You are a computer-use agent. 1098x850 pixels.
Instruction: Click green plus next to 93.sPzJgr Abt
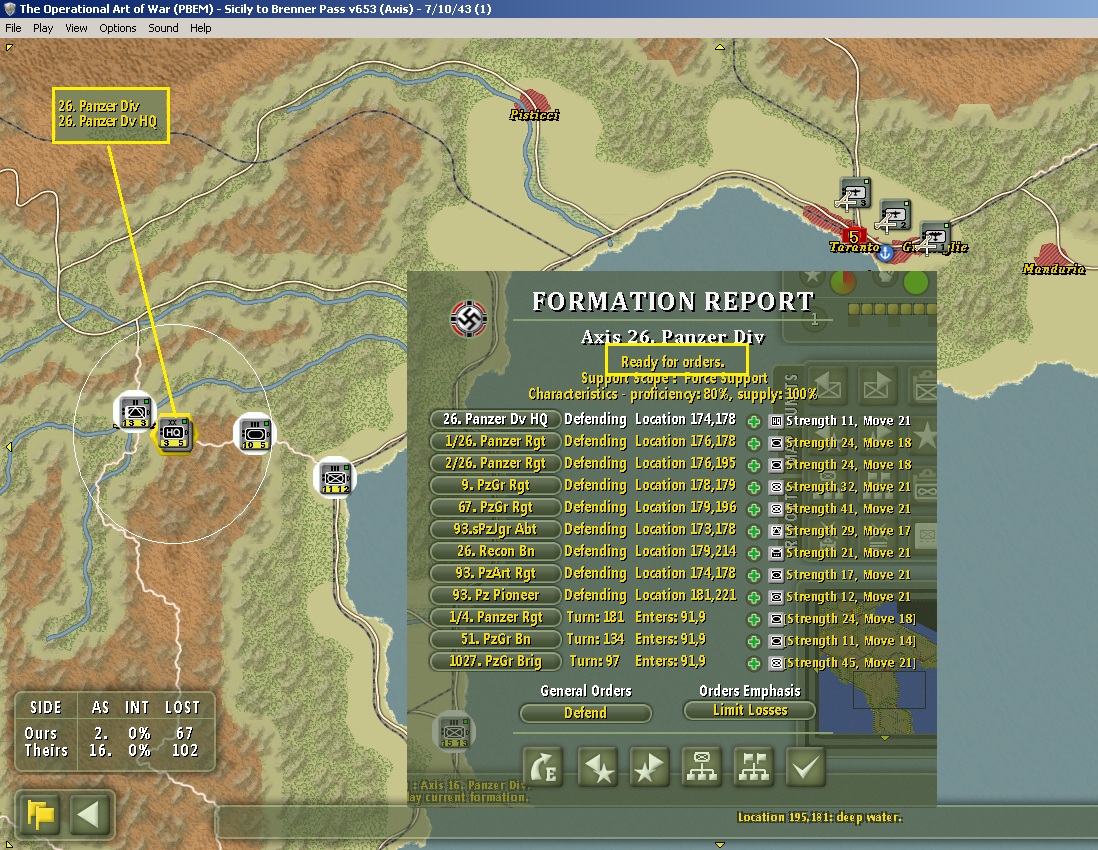tap(754, 531)
